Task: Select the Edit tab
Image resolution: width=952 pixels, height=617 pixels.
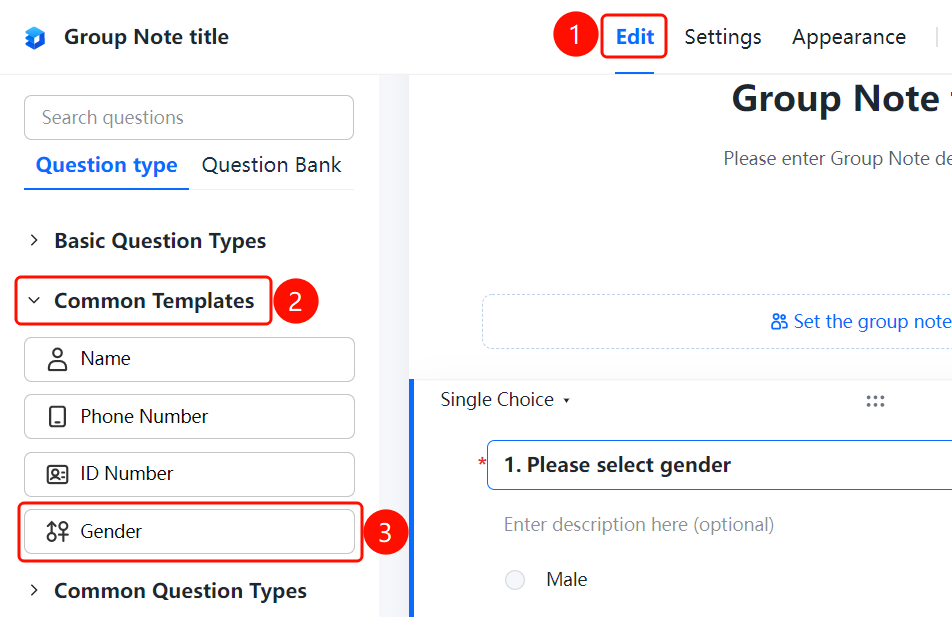Action: [634, 37]
